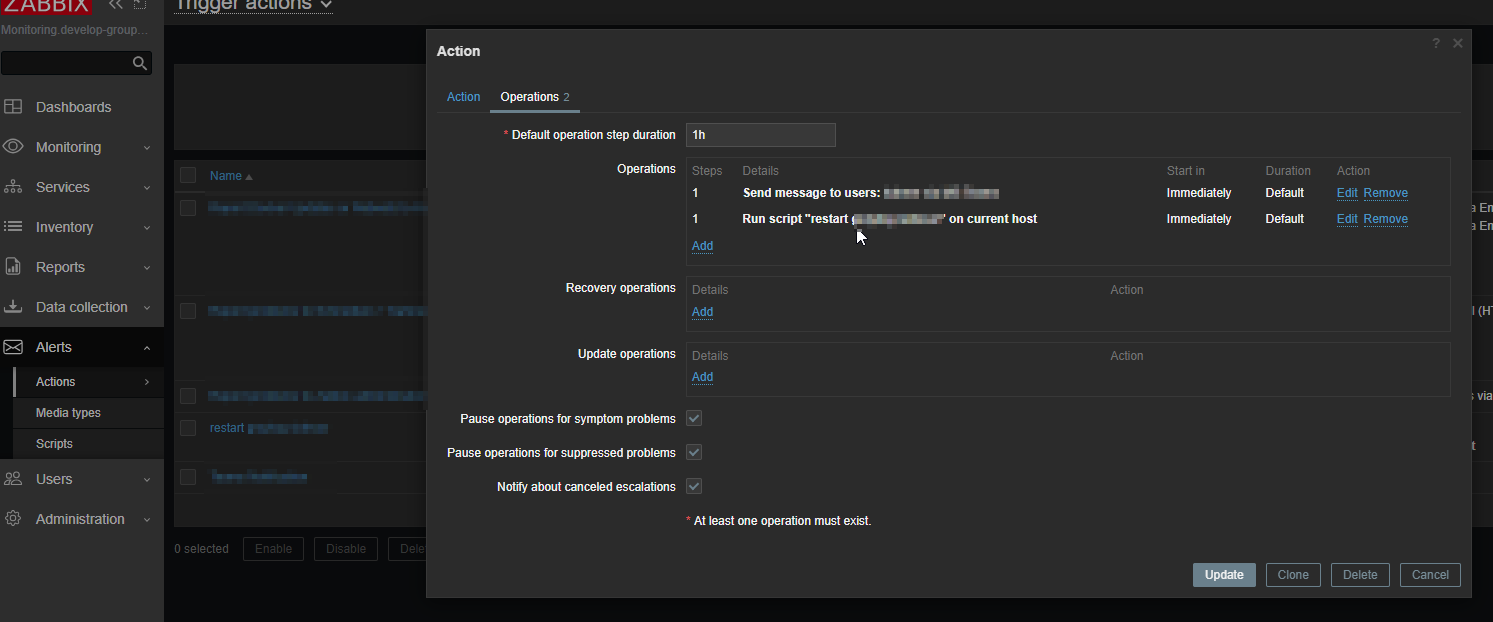Edit the Run script operation
This screenshot has width=1493, height=622.
click(1347, 219)
